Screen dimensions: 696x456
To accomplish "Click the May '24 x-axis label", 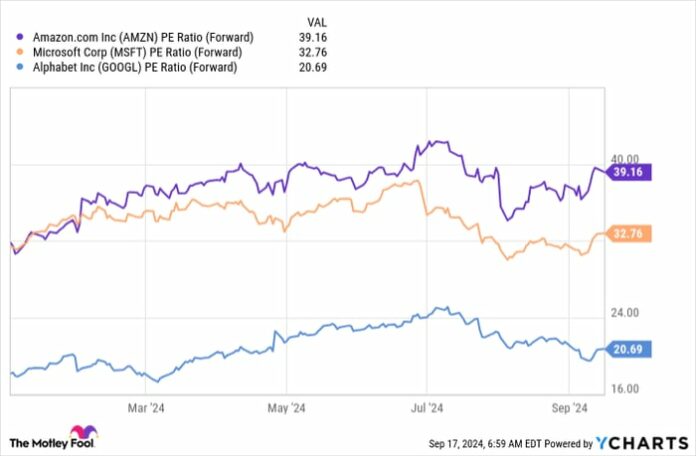I will click(x=286, y=408).
